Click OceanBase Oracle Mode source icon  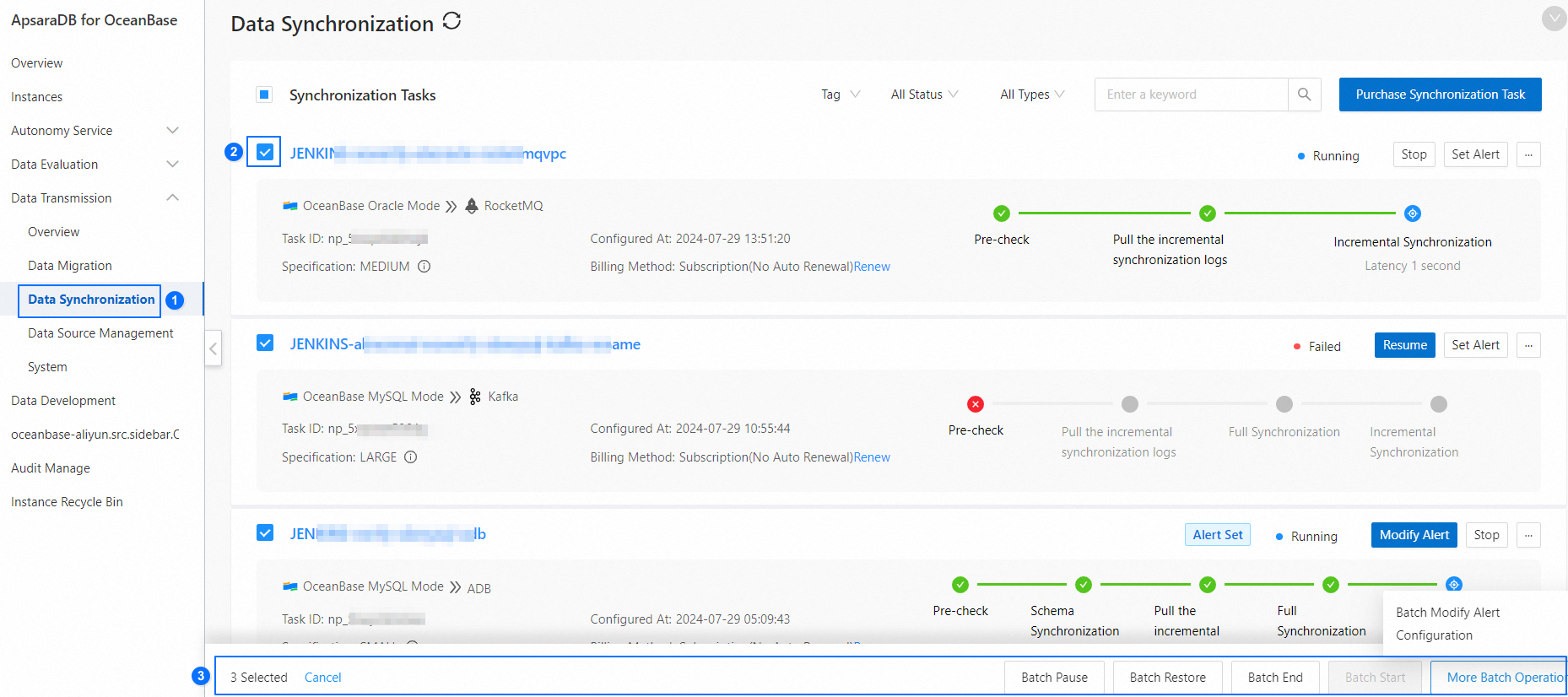point(290,206)
